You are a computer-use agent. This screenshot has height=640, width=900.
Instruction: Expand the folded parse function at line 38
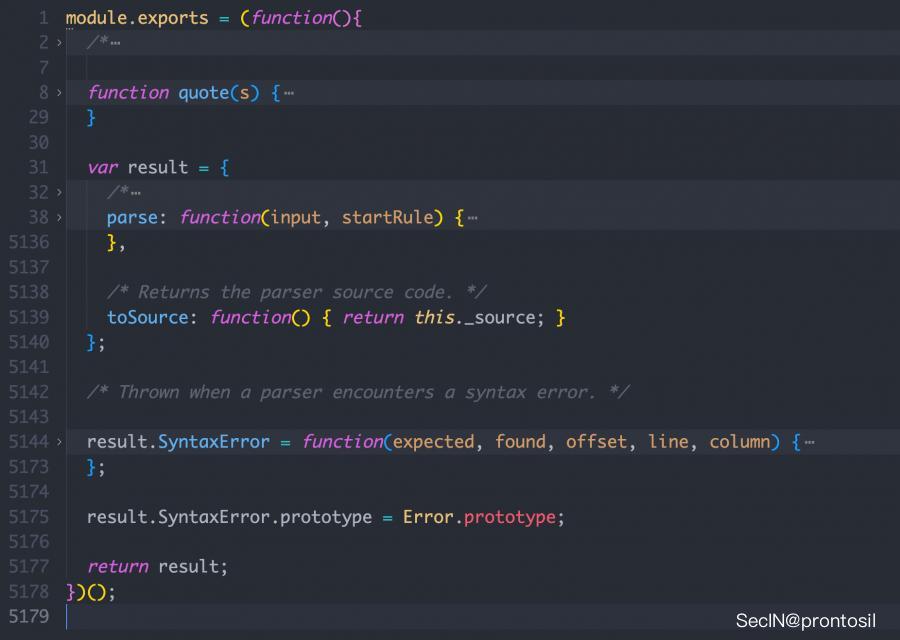[x=59, y=218]
